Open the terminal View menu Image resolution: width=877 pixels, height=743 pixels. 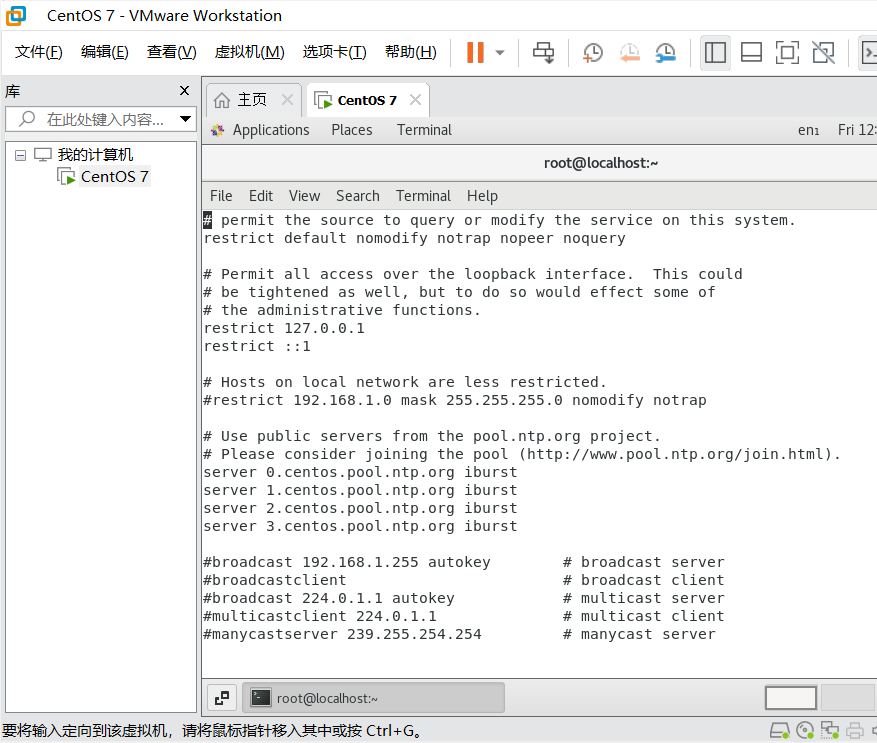coord(304,196)
